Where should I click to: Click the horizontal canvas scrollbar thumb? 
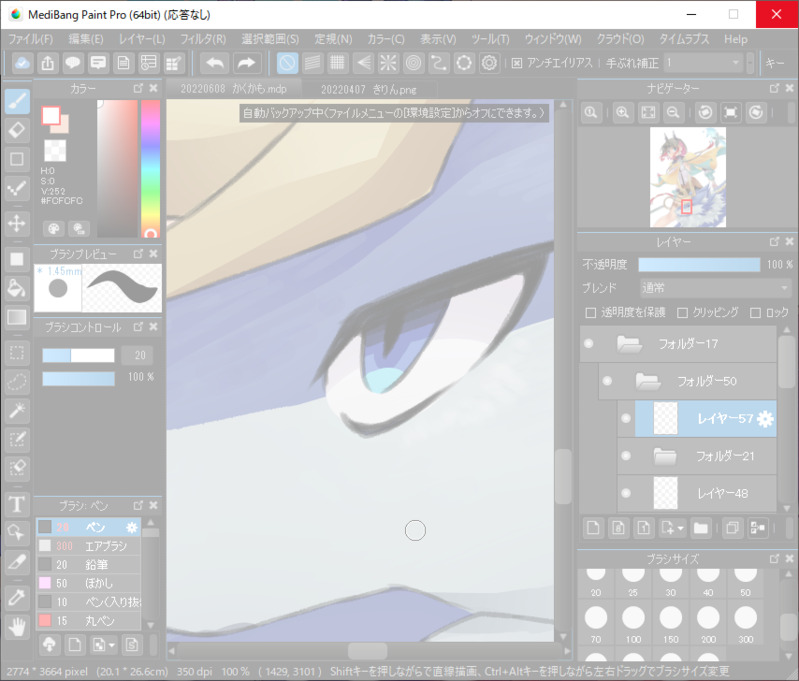[367, 651]
